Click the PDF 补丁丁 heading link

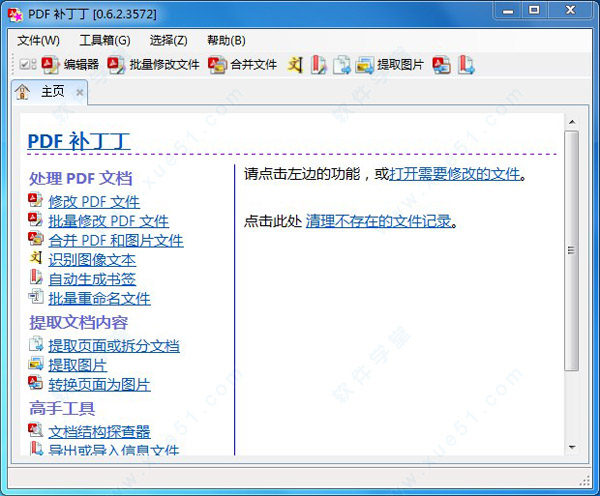point(79,141)
